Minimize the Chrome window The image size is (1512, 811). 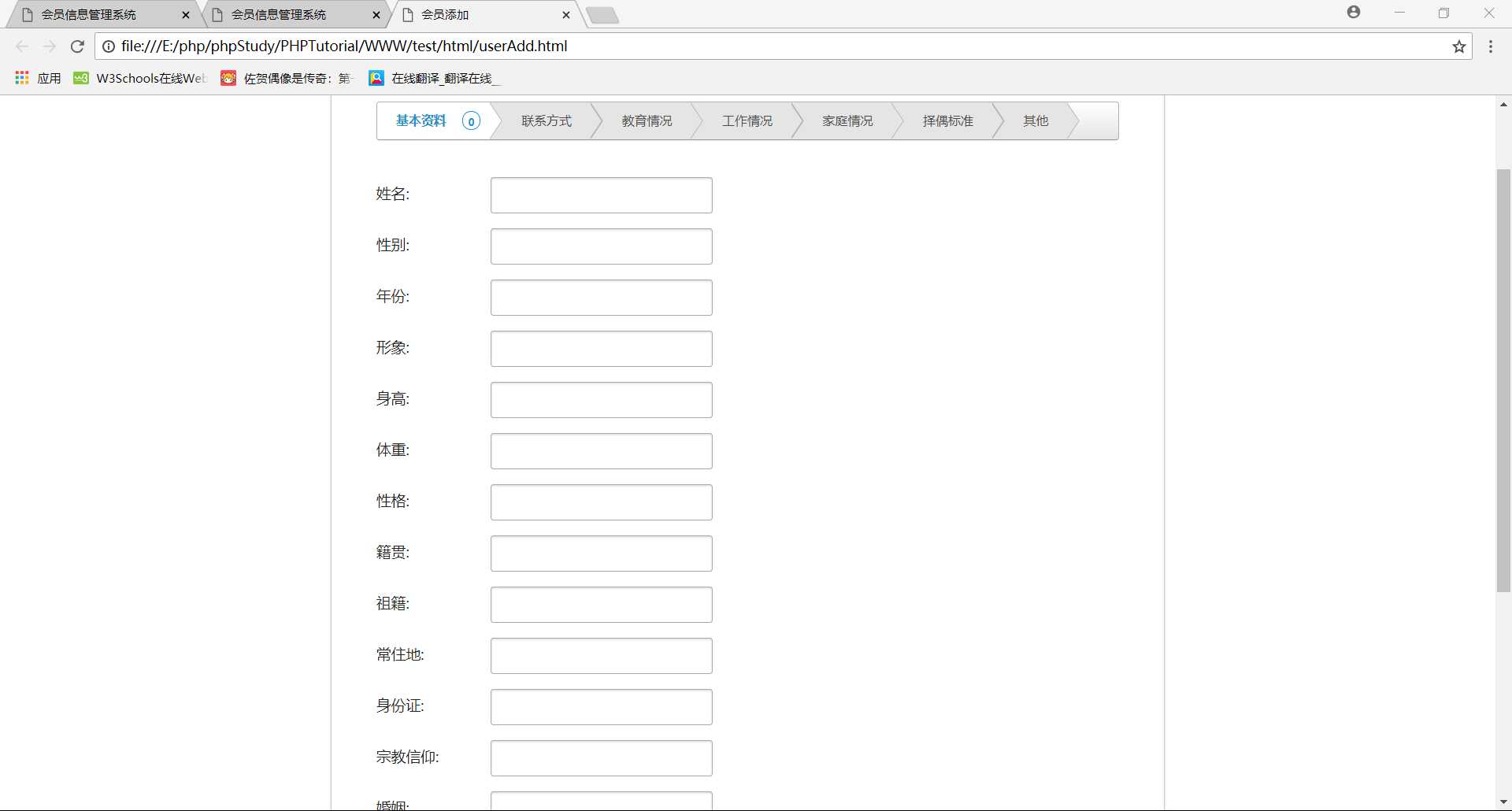1399,13
